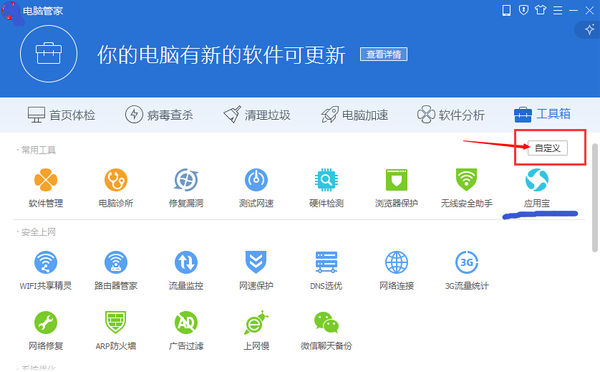The height and width of the screenshot is (372, 600).
Task: Open 网络连接 tool
Action: tap(396, 270)
